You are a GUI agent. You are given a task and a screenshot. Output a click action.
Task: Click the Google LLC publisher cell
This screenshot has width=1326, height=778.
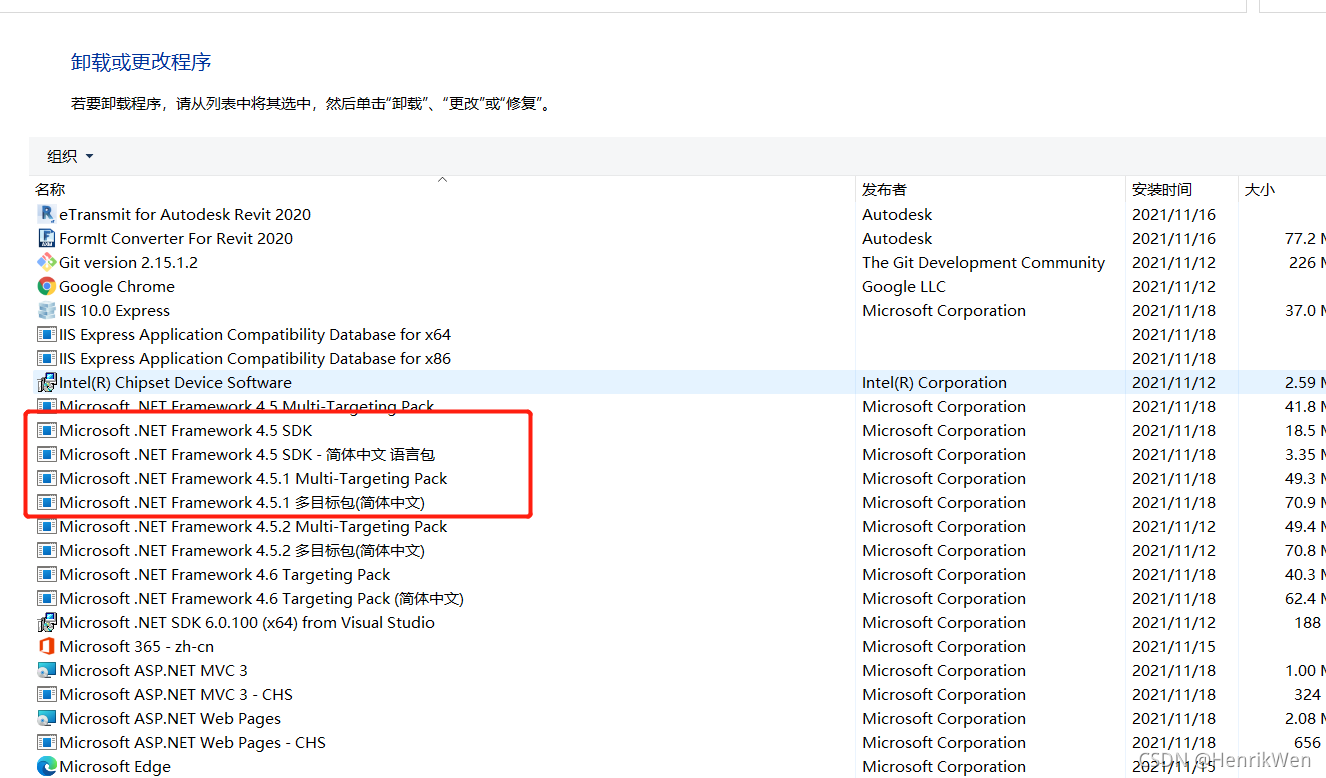[x=904, y=286]
